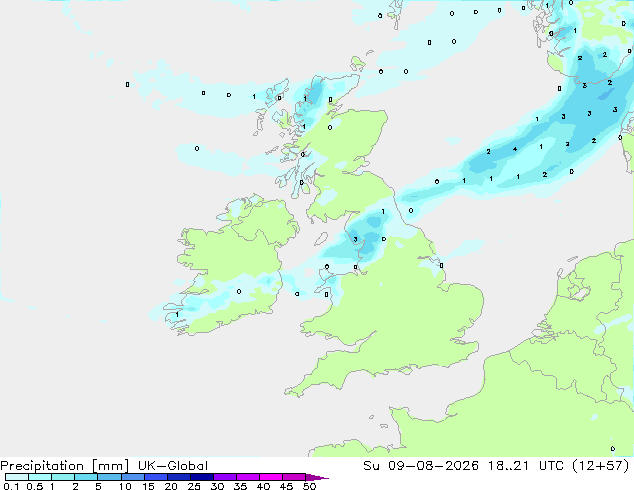Click the '(12+57)' forecast offset text

601,466
